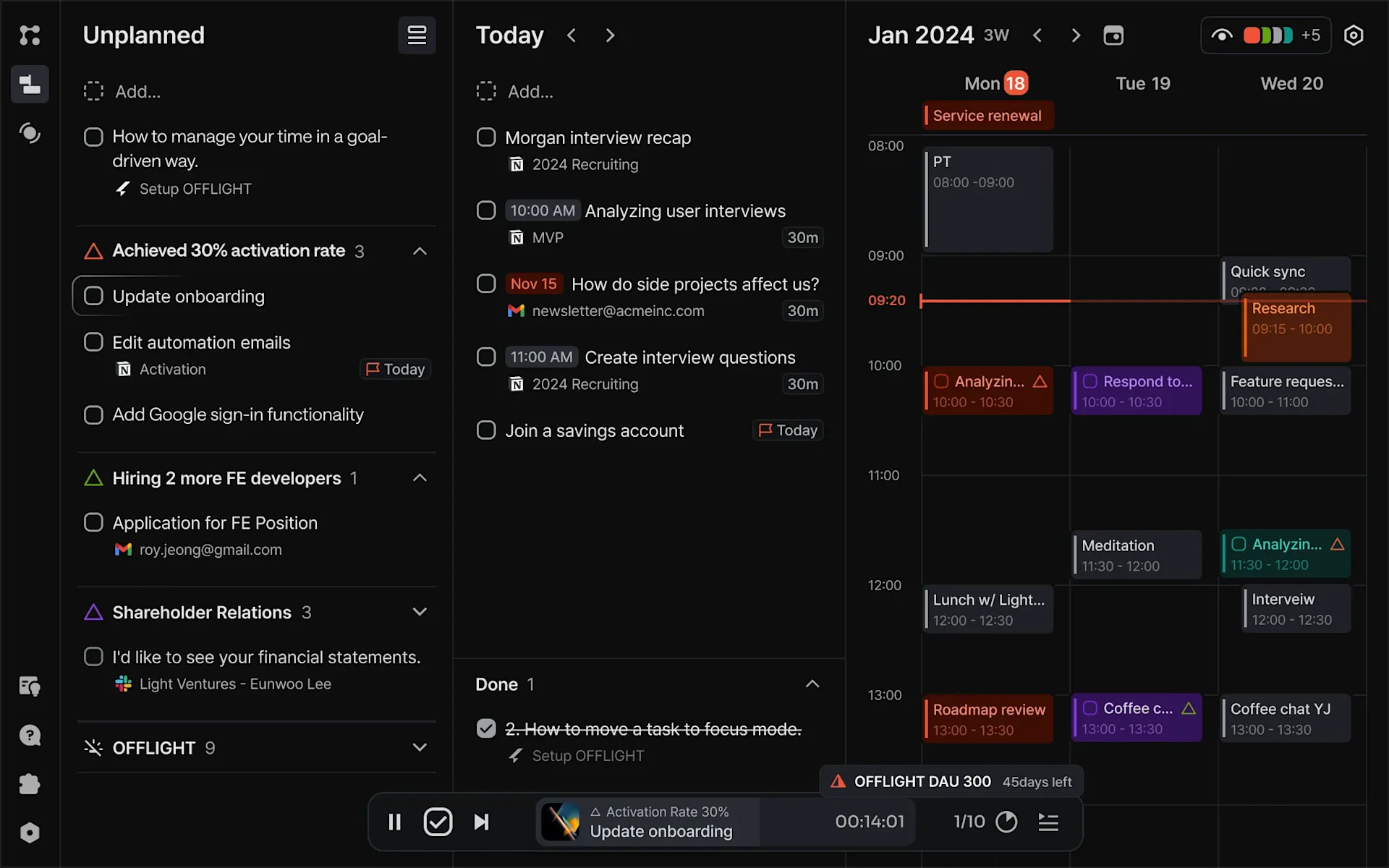
Task: Click the 1/10 progress pie in the timer bar
Action: coord(1006,822)
